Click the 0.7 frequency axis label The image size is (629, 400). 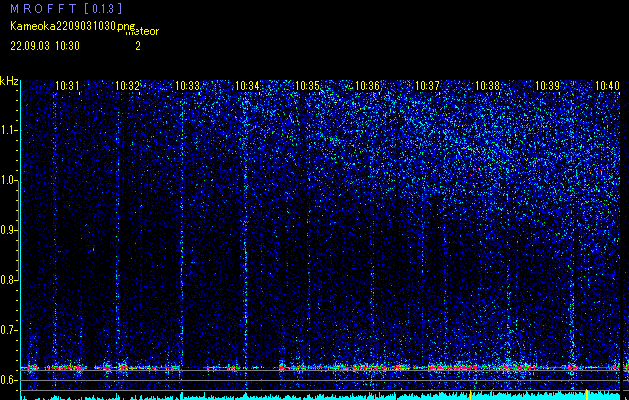pos(8,330)
